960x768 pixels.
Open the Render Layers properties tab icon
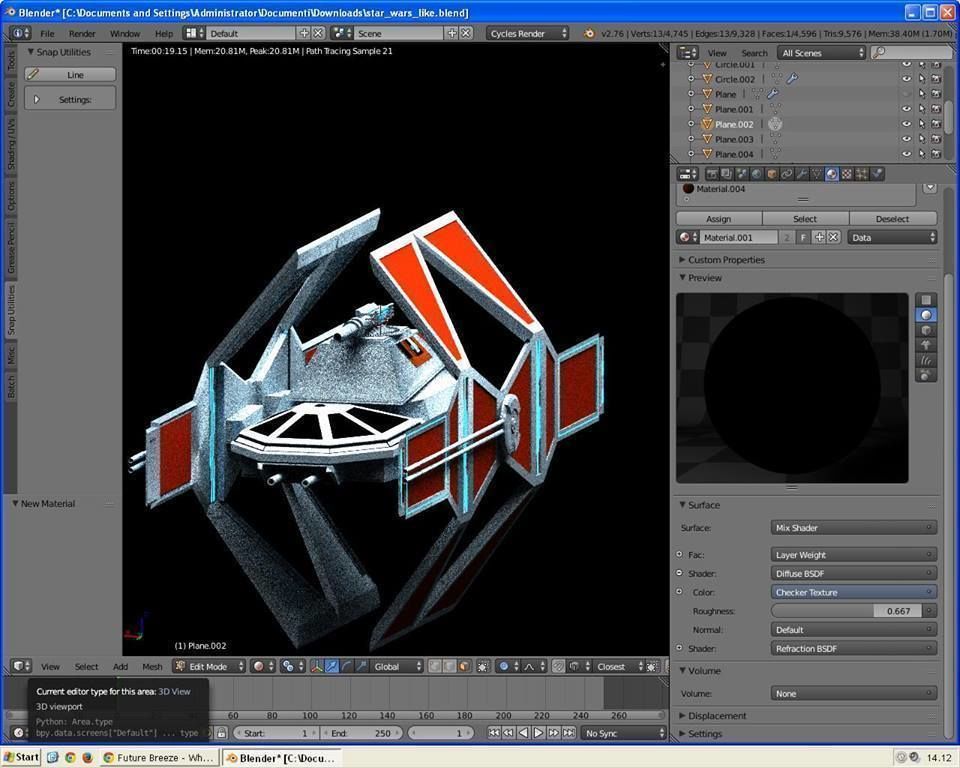coord(727,175)
